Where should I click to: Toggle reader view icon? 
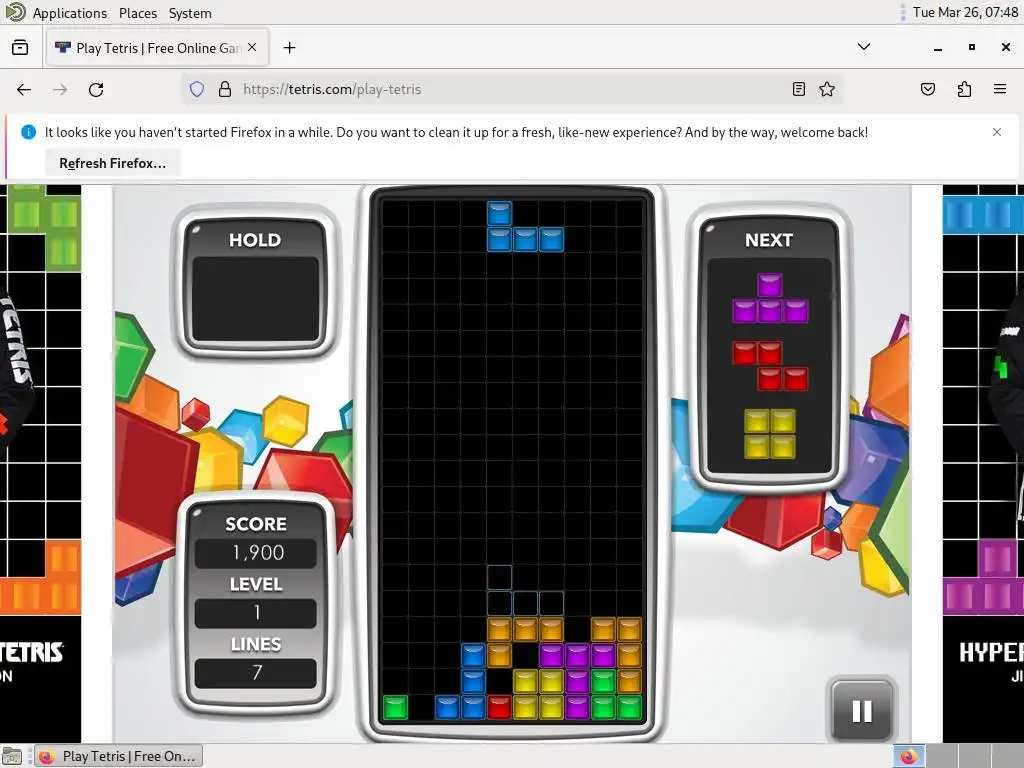(798, 89)
